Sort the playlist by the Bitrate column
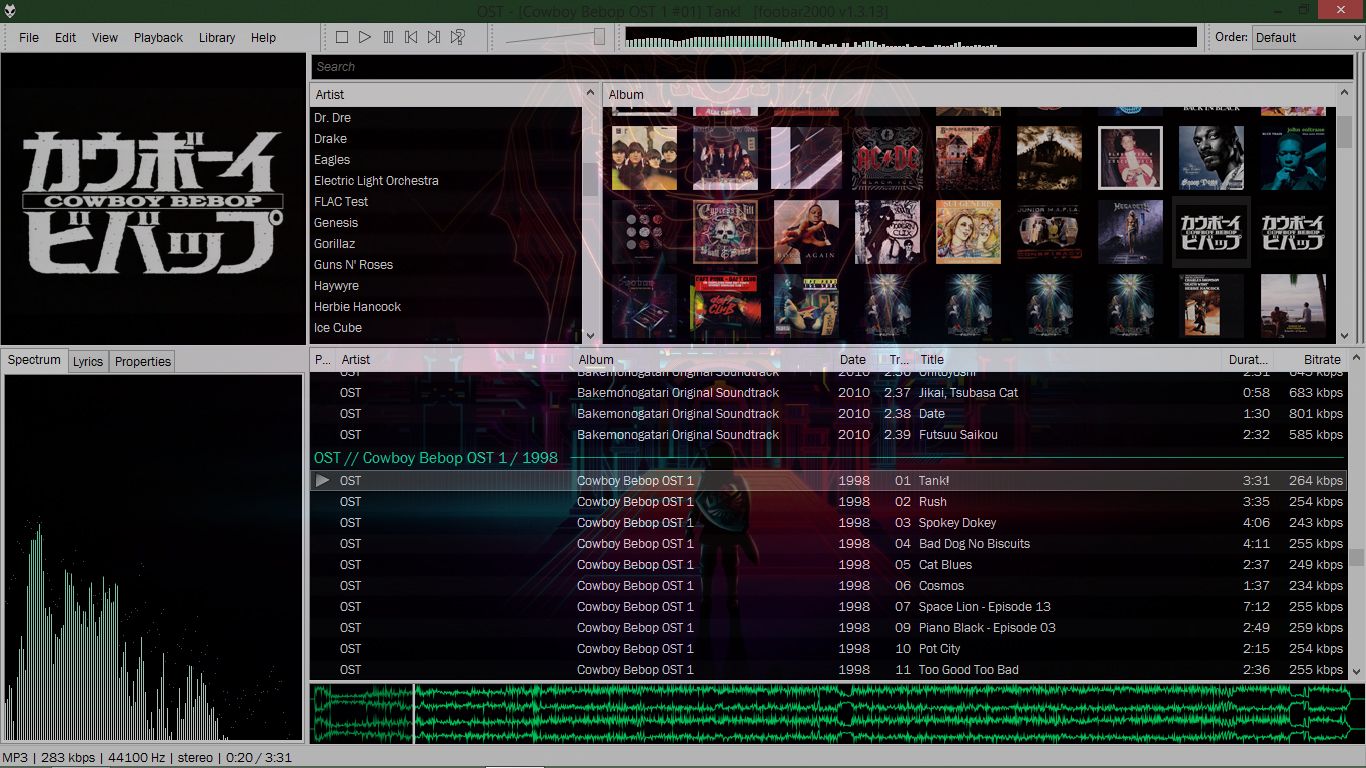Screen dimensions: 1366x768 coord(1321,359)
